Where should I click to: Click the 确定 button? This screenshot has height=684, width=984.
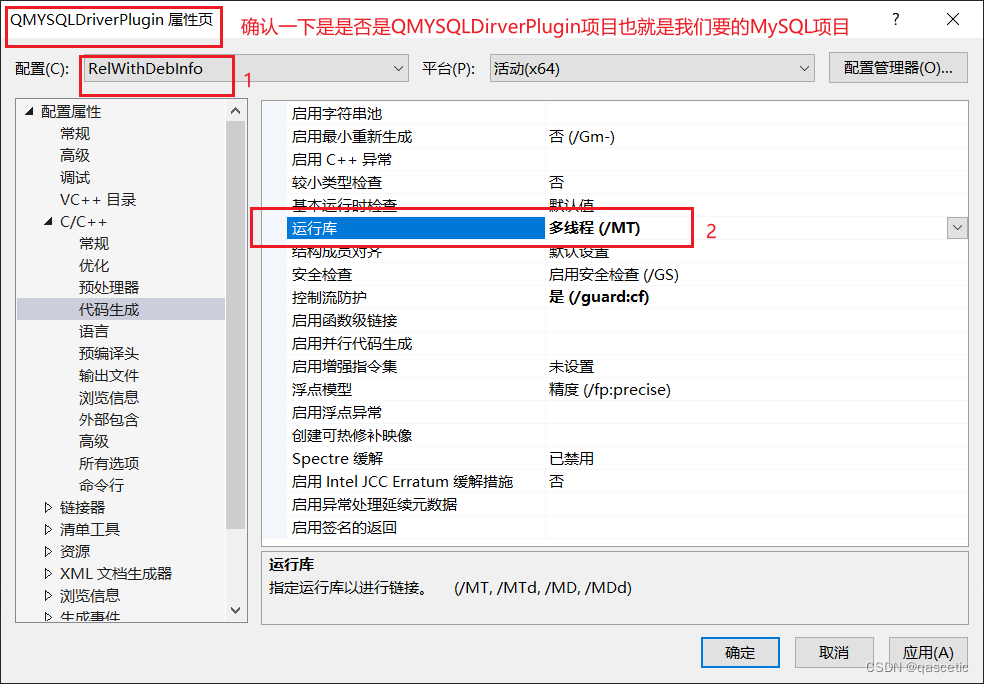click(x=740, y=653)
